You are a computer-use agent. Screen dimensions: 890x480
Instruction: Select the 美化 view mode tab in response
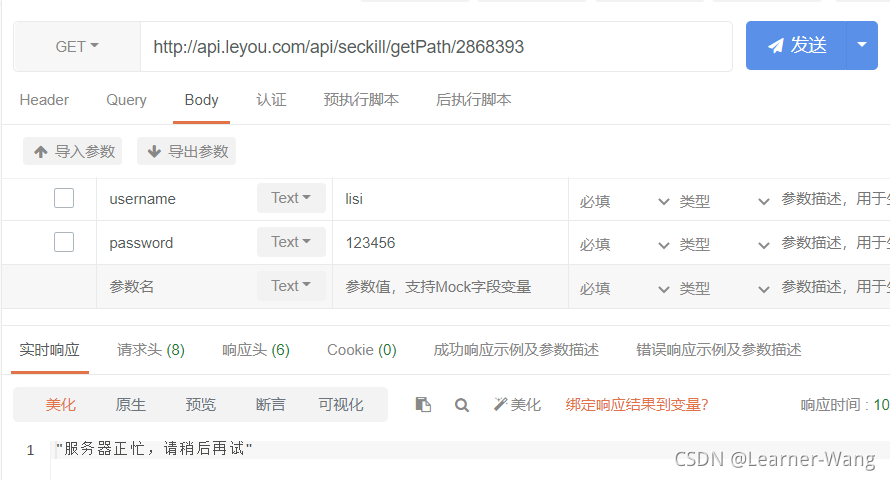point(61,405)
